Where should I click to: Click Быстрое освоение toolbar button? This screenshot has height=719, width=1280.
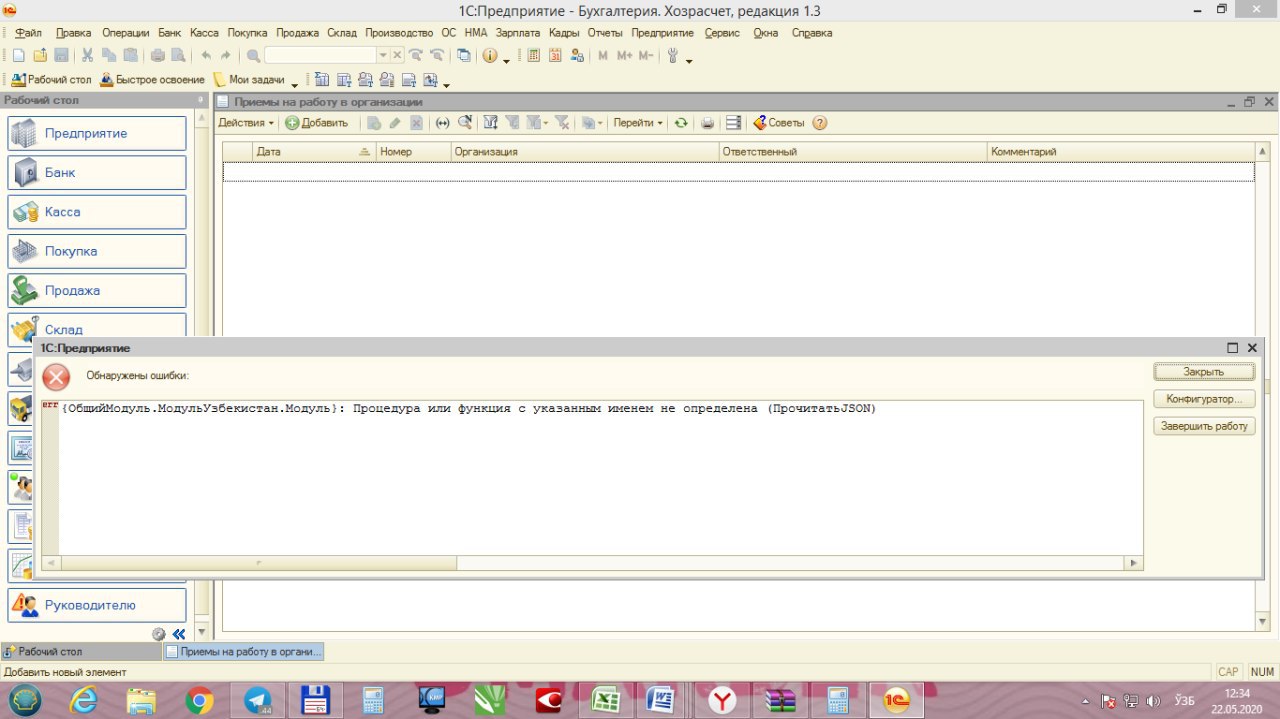click(152, 80)
